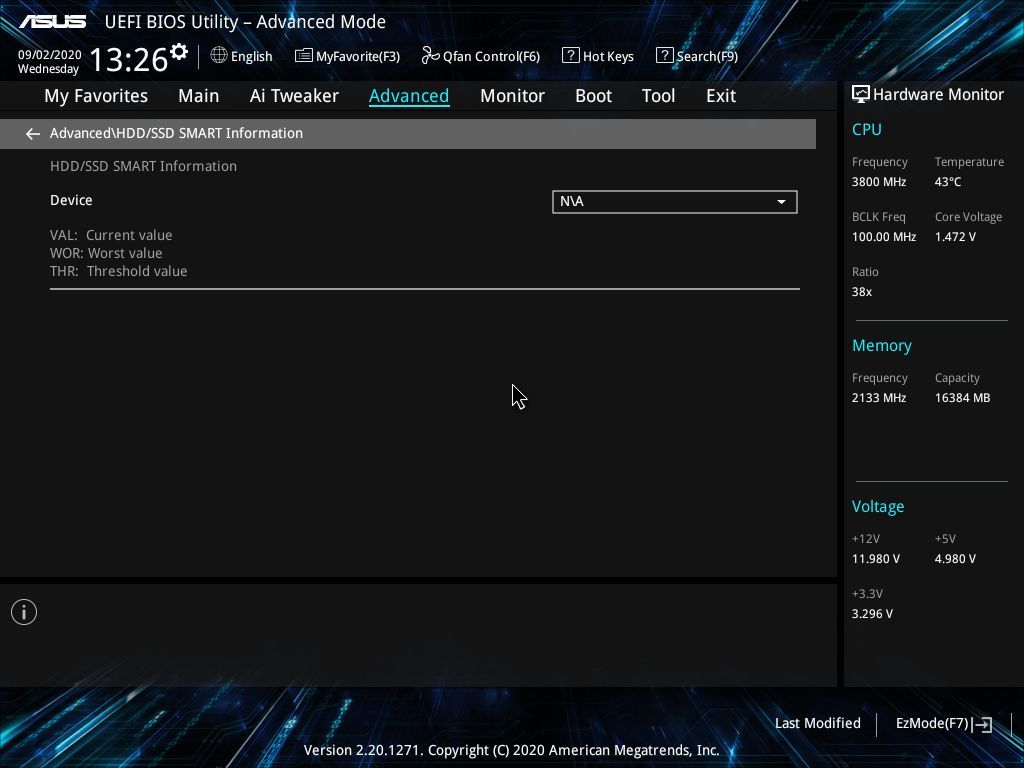Click the Device label

(x=71, y=200)
